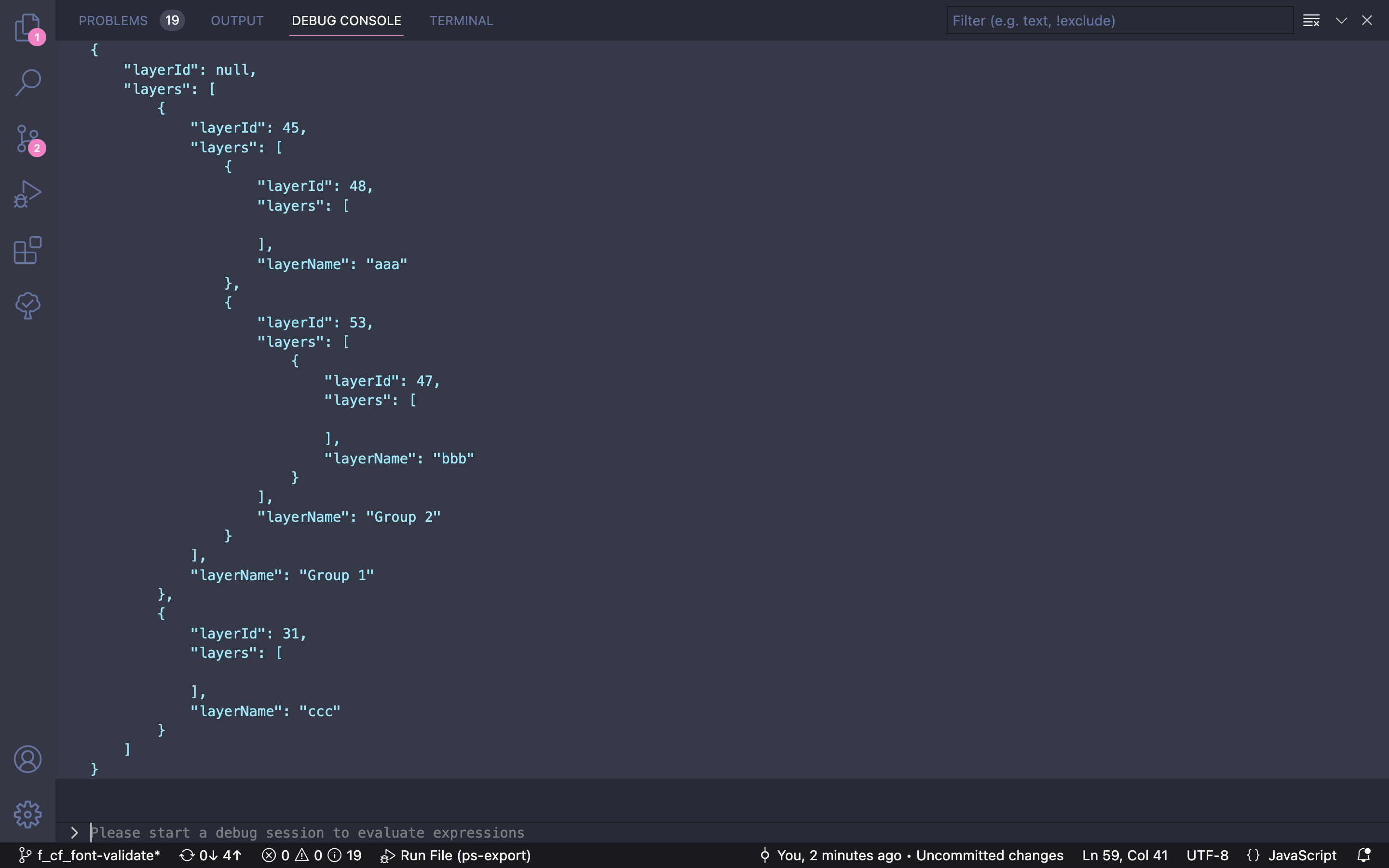Open the Source Control view
The image size is (1389, 868).
pyautogui.click(x=27, y=139)
